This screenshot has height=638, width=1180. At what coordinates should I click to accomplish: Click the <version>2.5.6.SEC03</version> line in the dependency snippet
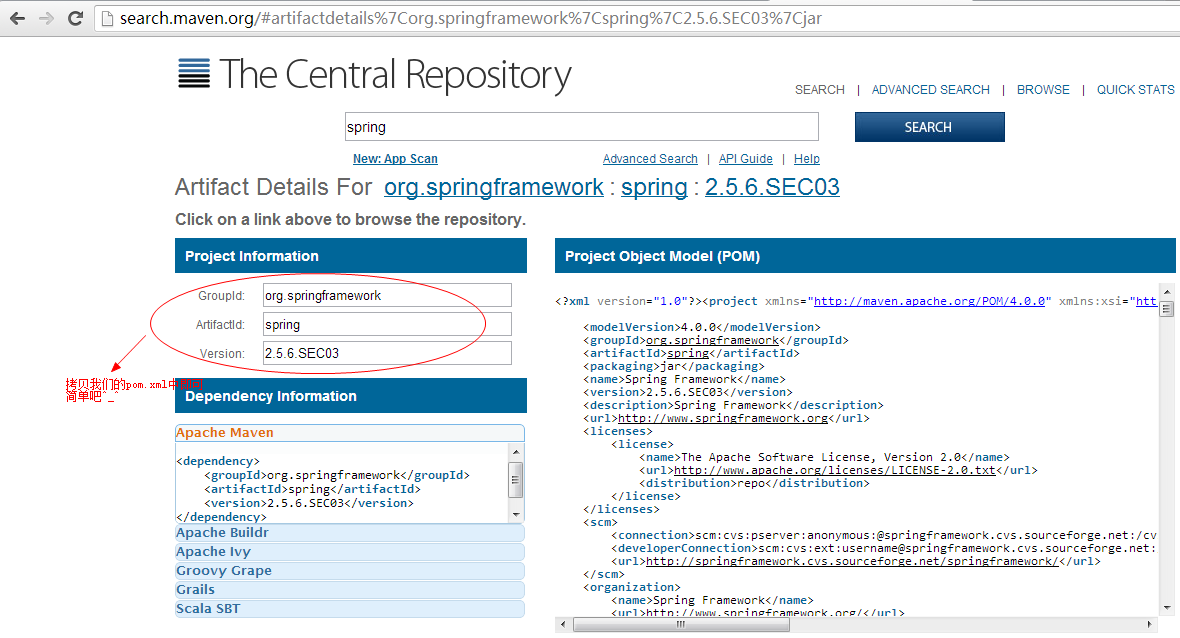point(309,503)
